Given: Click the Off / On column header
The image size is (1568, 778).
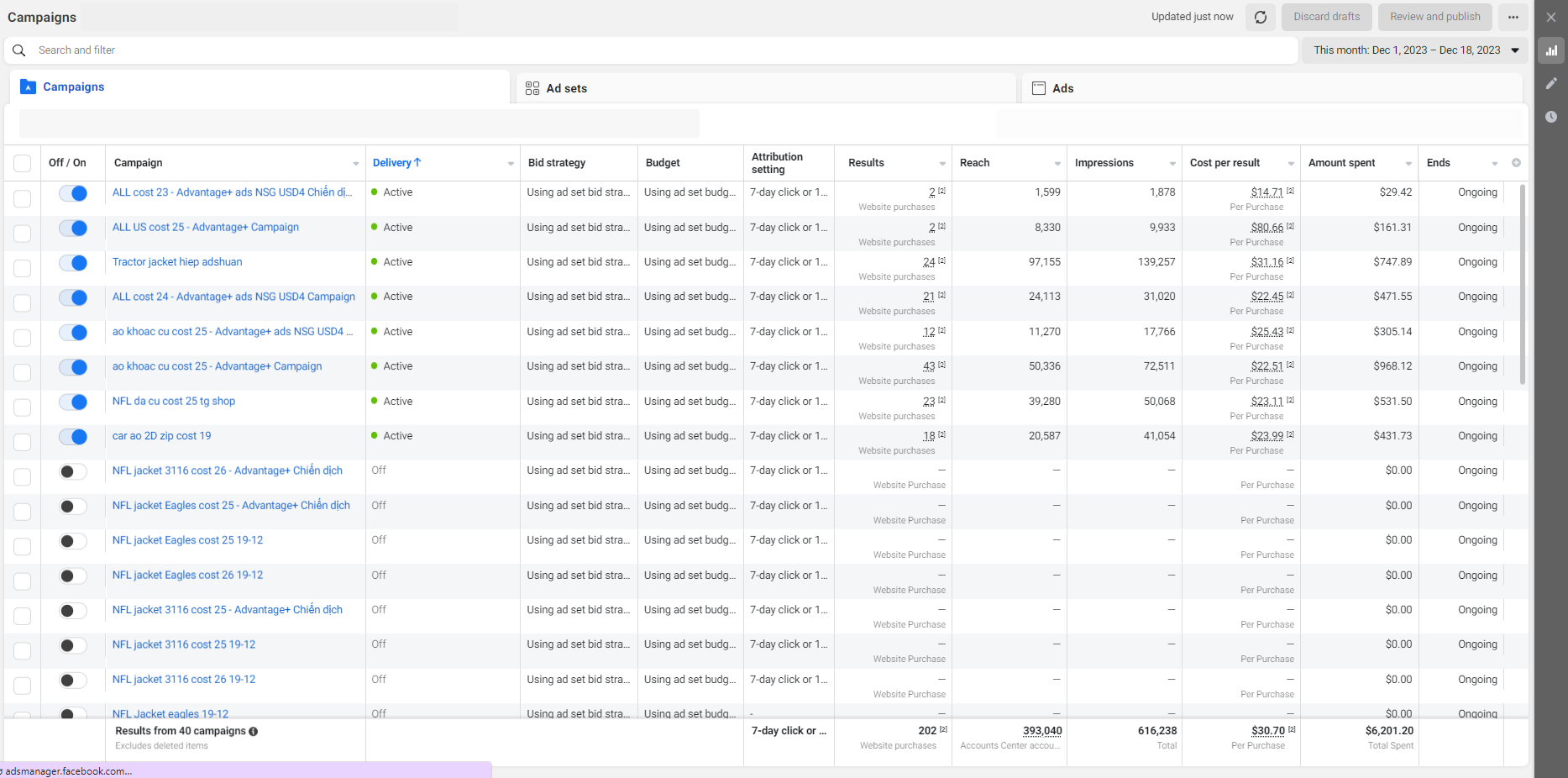Looking at the screenshot, I should (67, 163).
